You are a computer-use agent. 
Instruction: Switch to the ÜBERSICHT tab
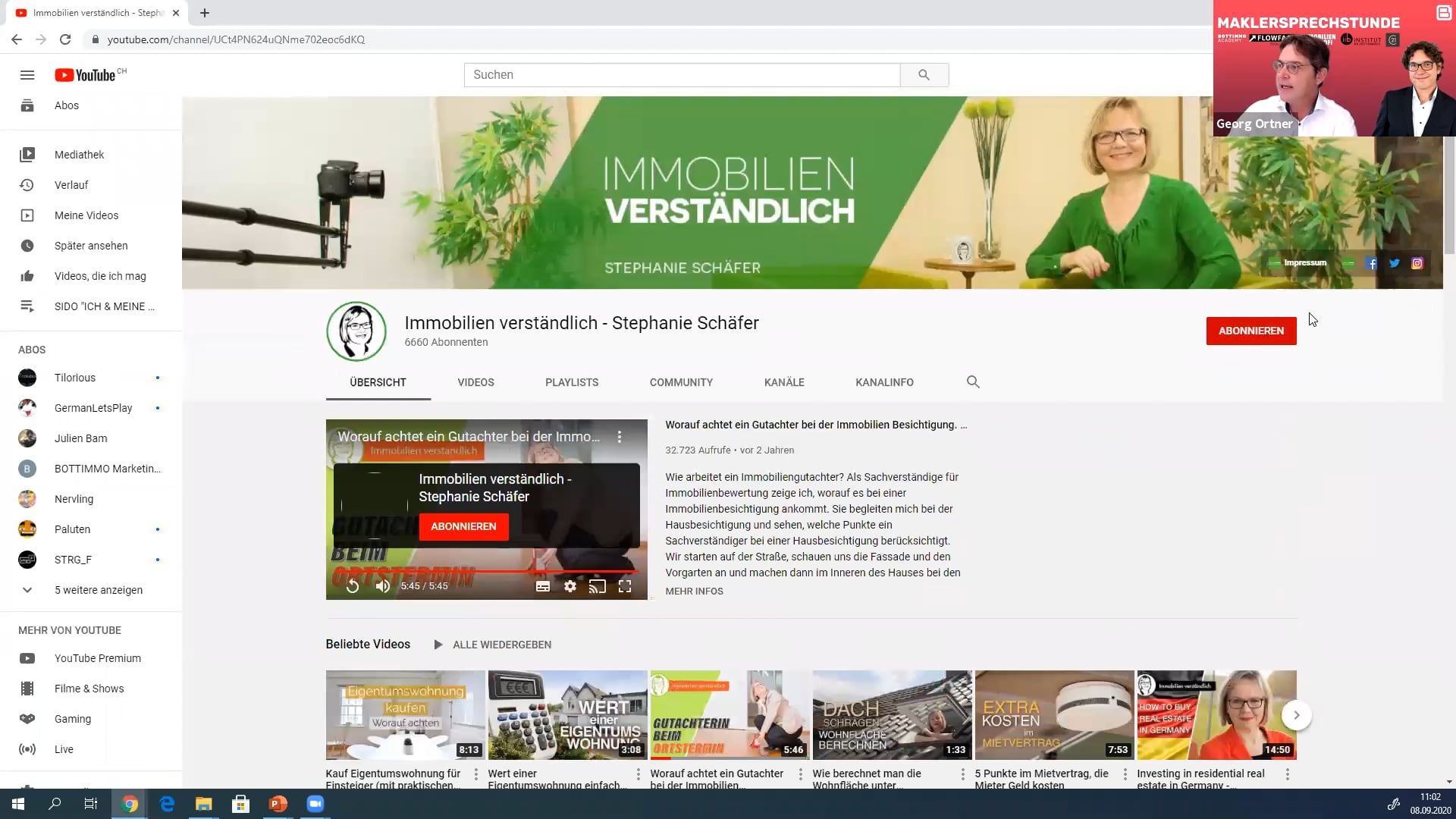tap(378, 382)
